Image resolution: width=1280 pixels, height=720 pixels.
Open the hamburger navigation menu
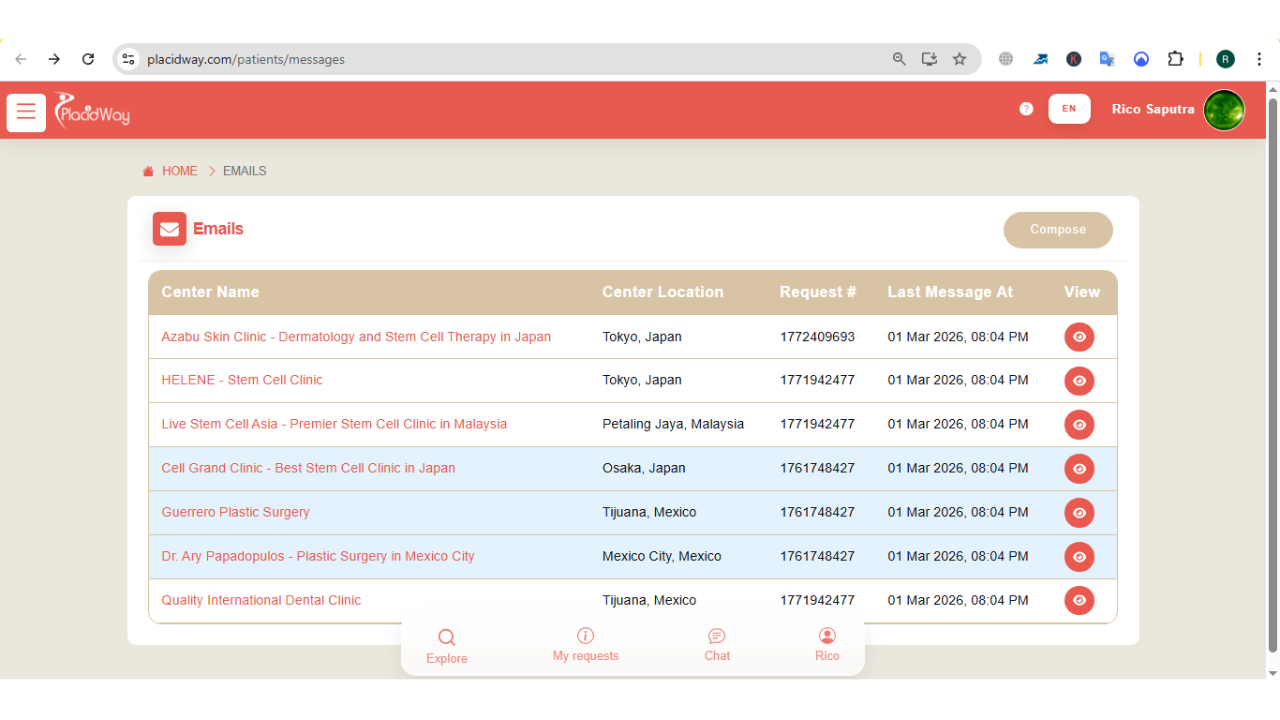[x=25, y=111]
